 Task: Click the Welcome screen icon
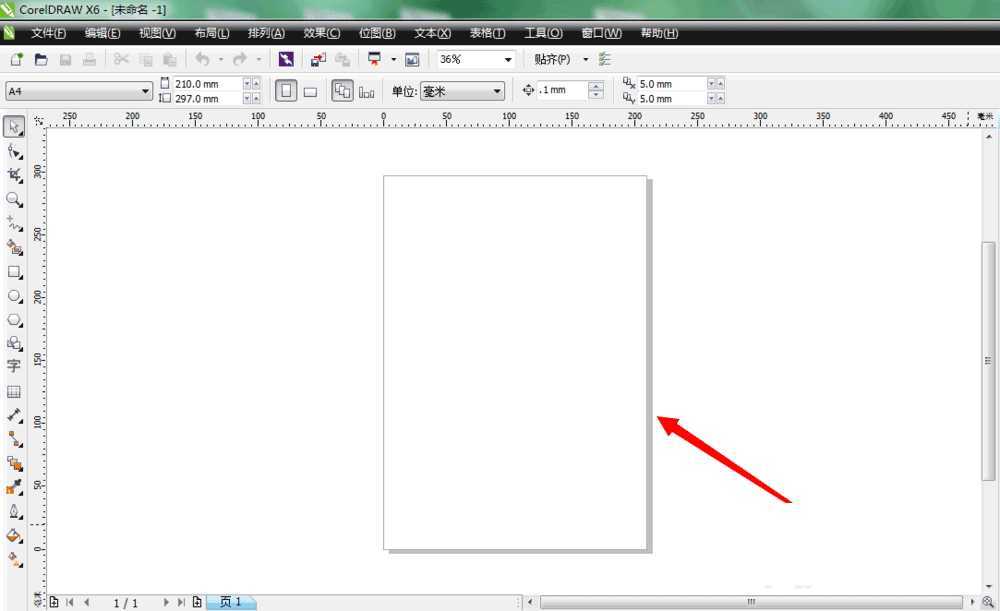[x=413, y=59]
